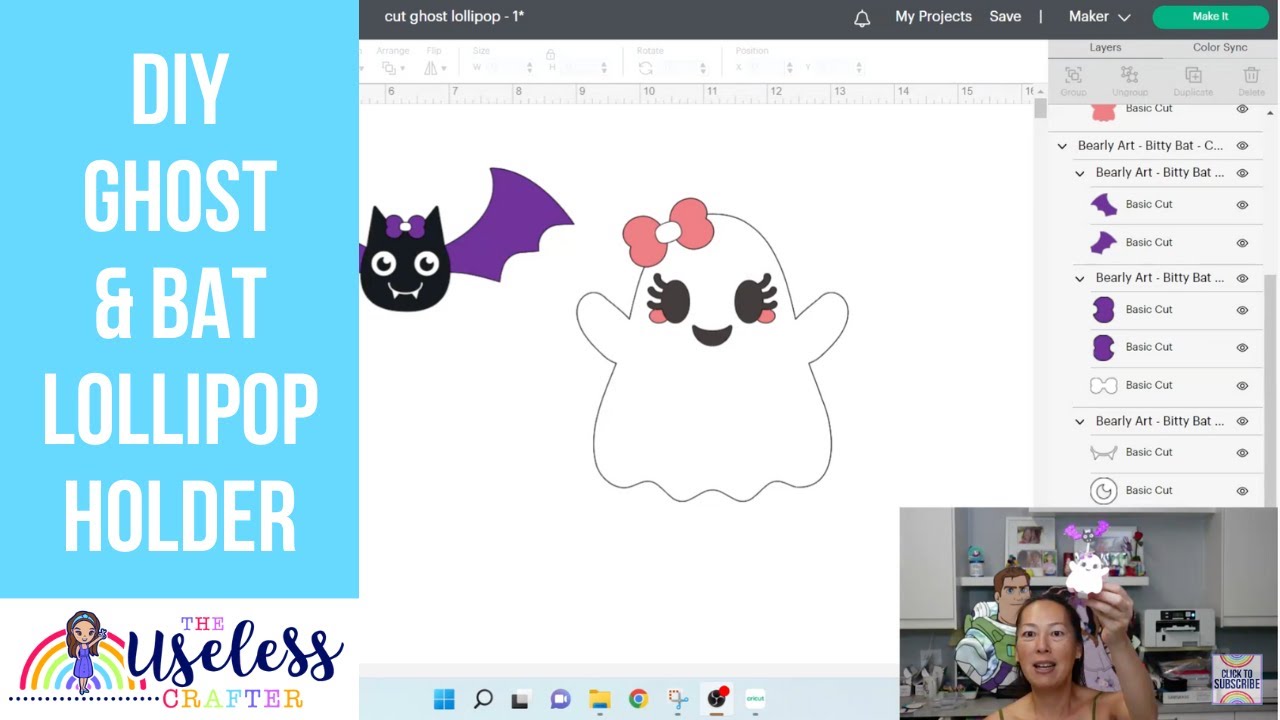
Task: Click the Click To Subscribe badge
Action: click(x=1237, y=679)
